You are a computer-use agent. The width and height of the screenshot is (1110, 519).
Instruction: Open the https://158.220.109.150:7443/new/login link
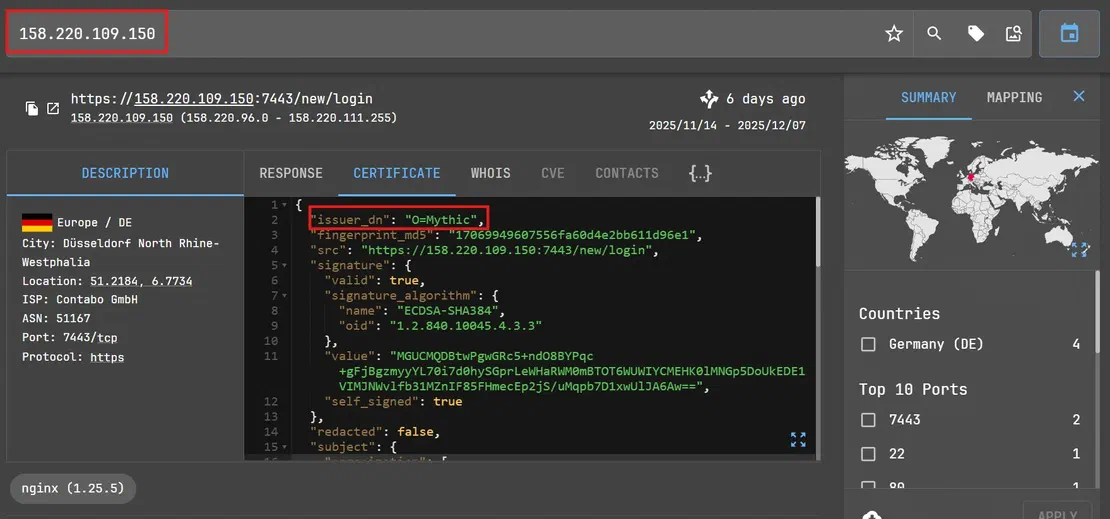(x=222, y=99)
